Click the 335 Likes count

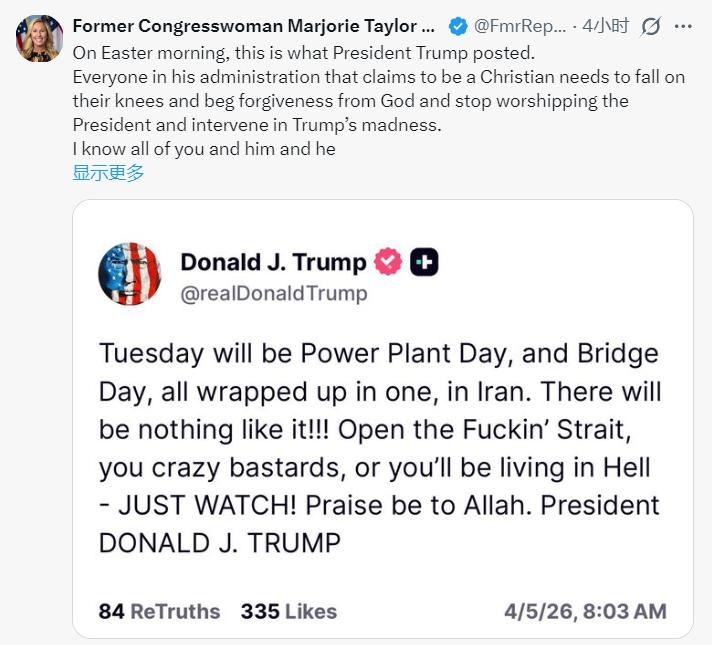288,611
